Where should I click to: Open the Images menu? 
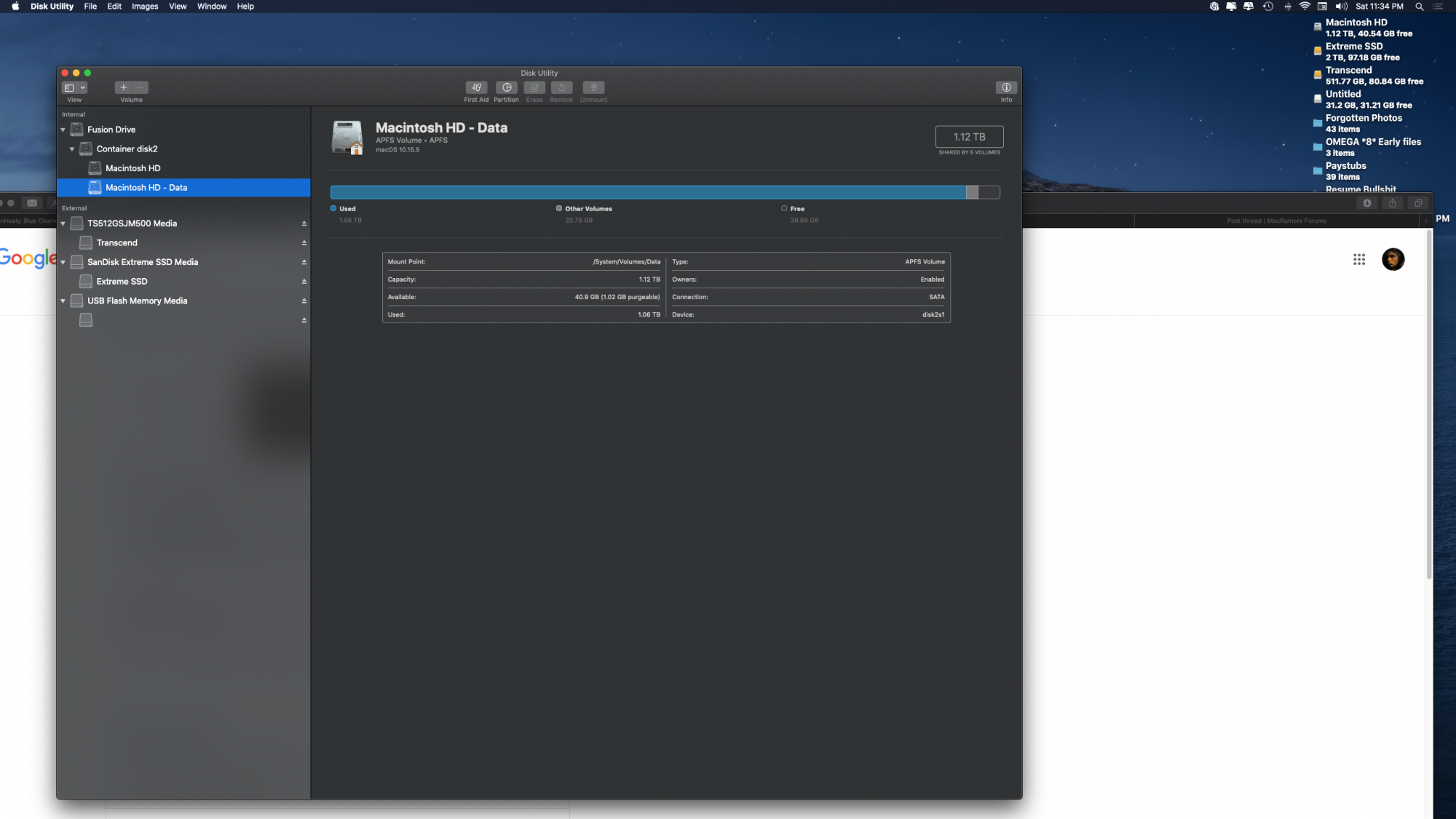point(145,7)
